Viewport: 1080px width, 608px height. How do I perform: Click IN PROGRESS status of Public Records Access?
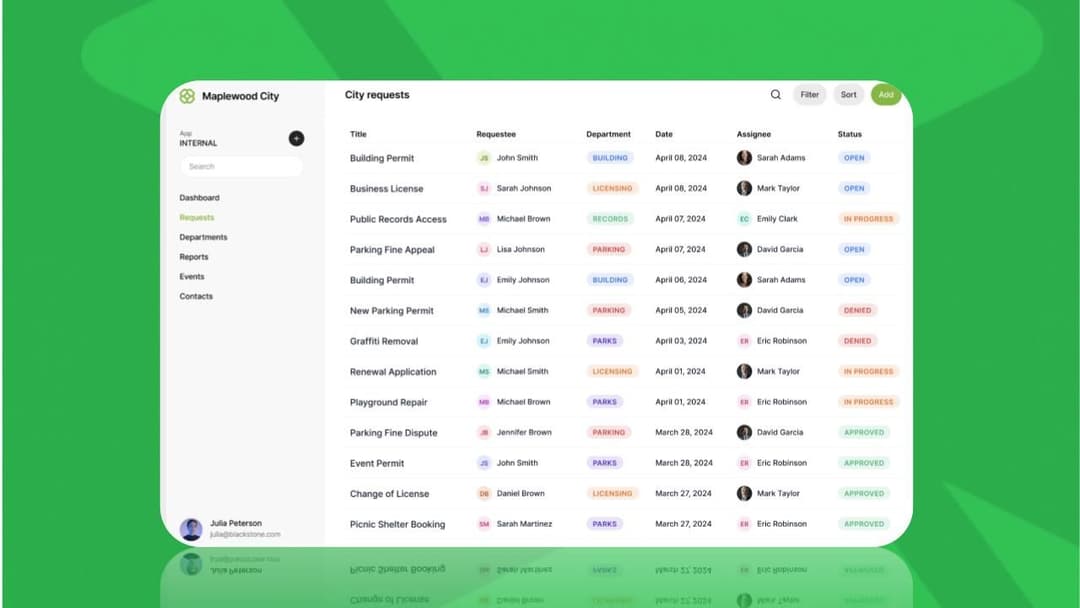(868, 219)
